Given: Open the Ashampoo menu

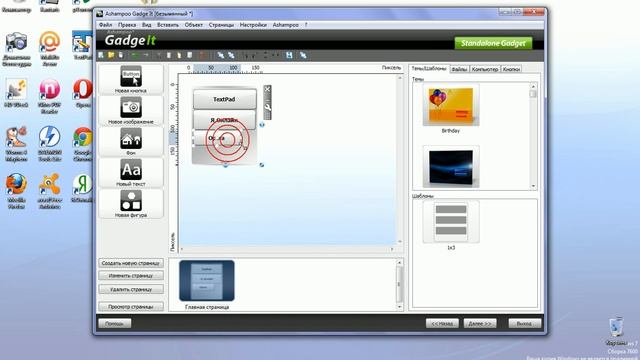Looking at the screenshot, I should coord(285,25).
